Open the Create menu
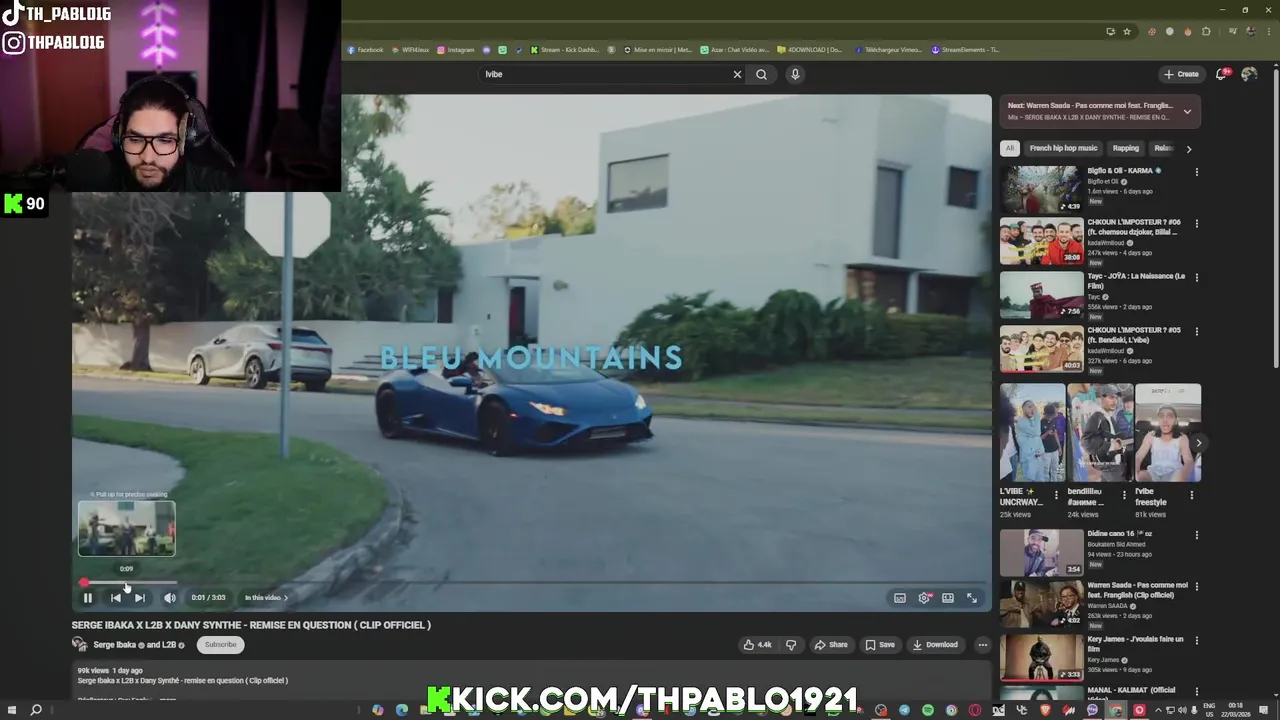 1180,74
